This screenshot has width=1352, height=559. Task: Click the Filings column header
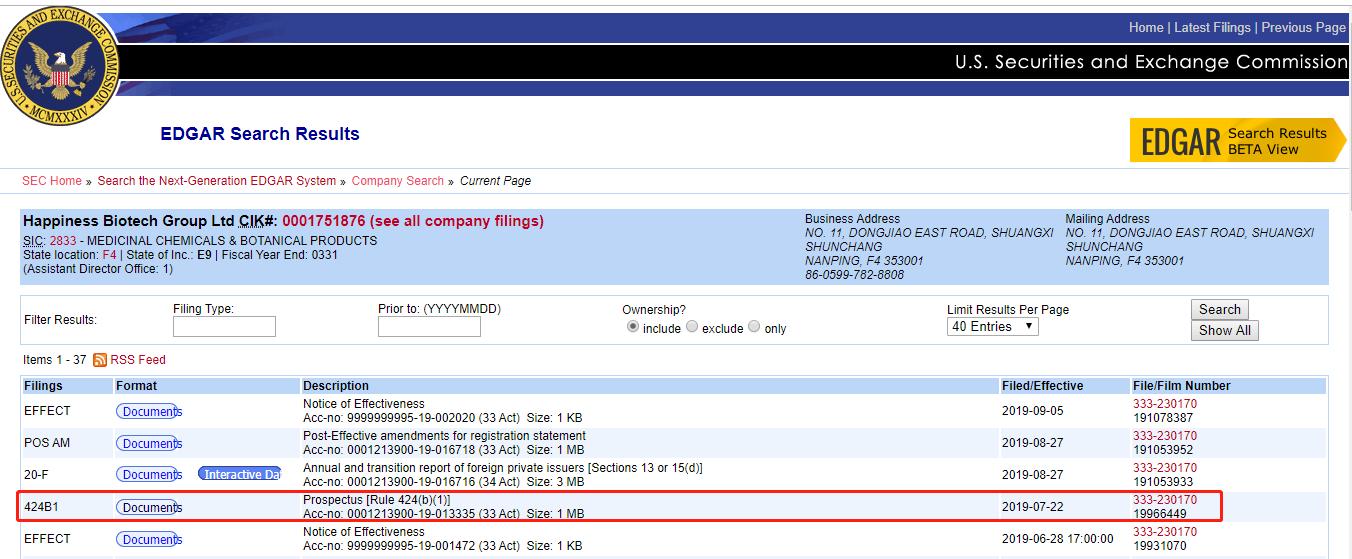pyautogui.click(x=43, y=386)
